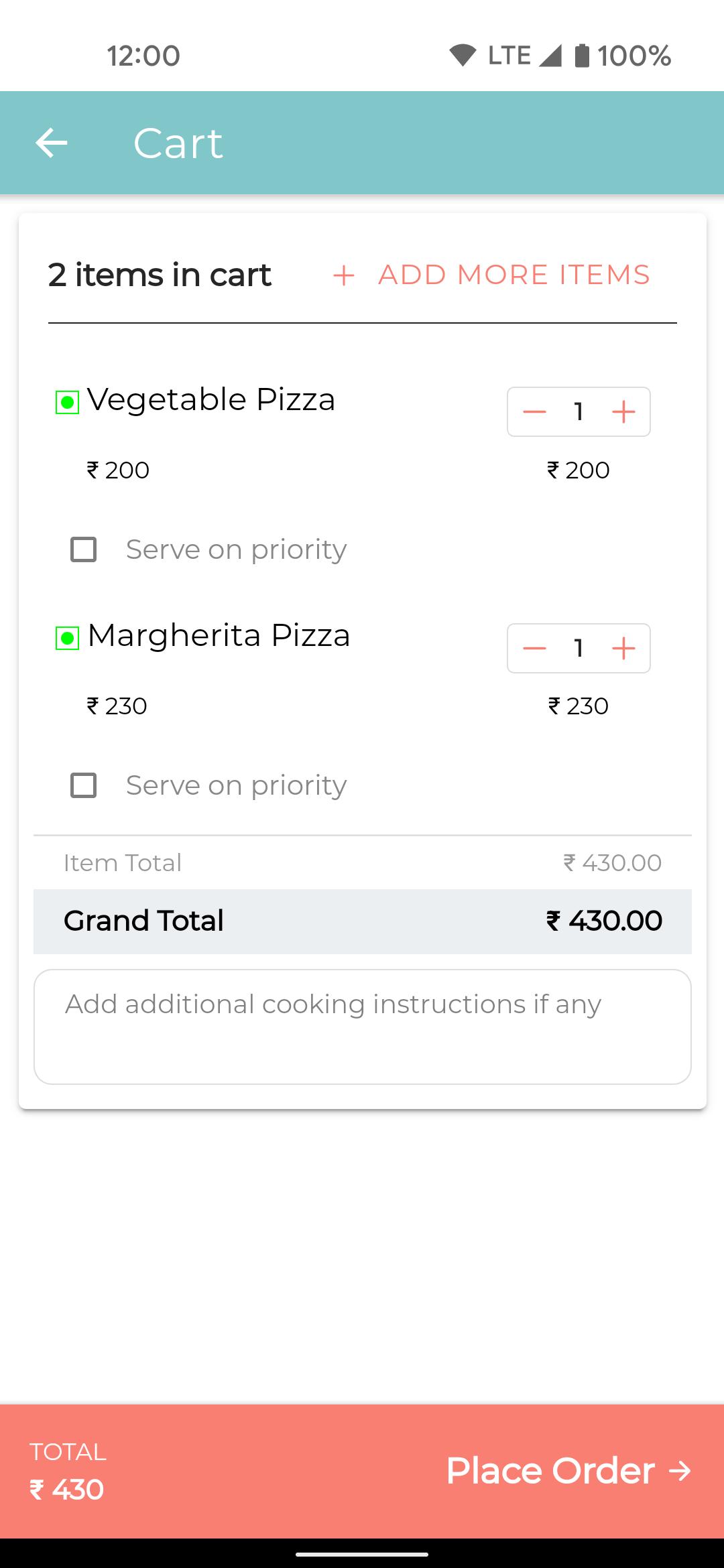Screen dimensions: 724x1568
Task: Select the Margherita Pizza item name
Action: click(219, 635)
